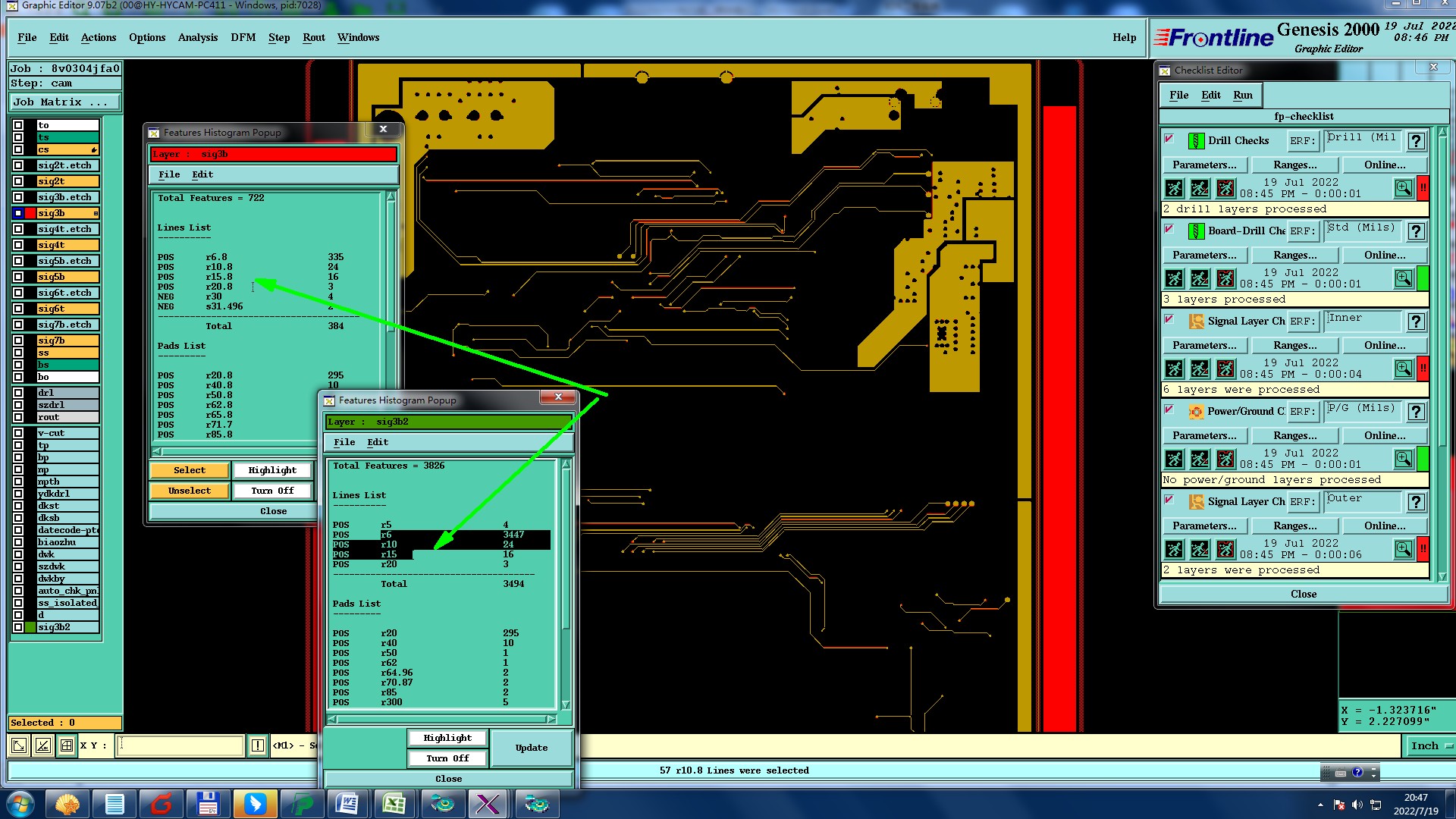Click first run icon under inner Signal Layer Checks
The image size is (1456, 819).
(x=1174, y=369)
